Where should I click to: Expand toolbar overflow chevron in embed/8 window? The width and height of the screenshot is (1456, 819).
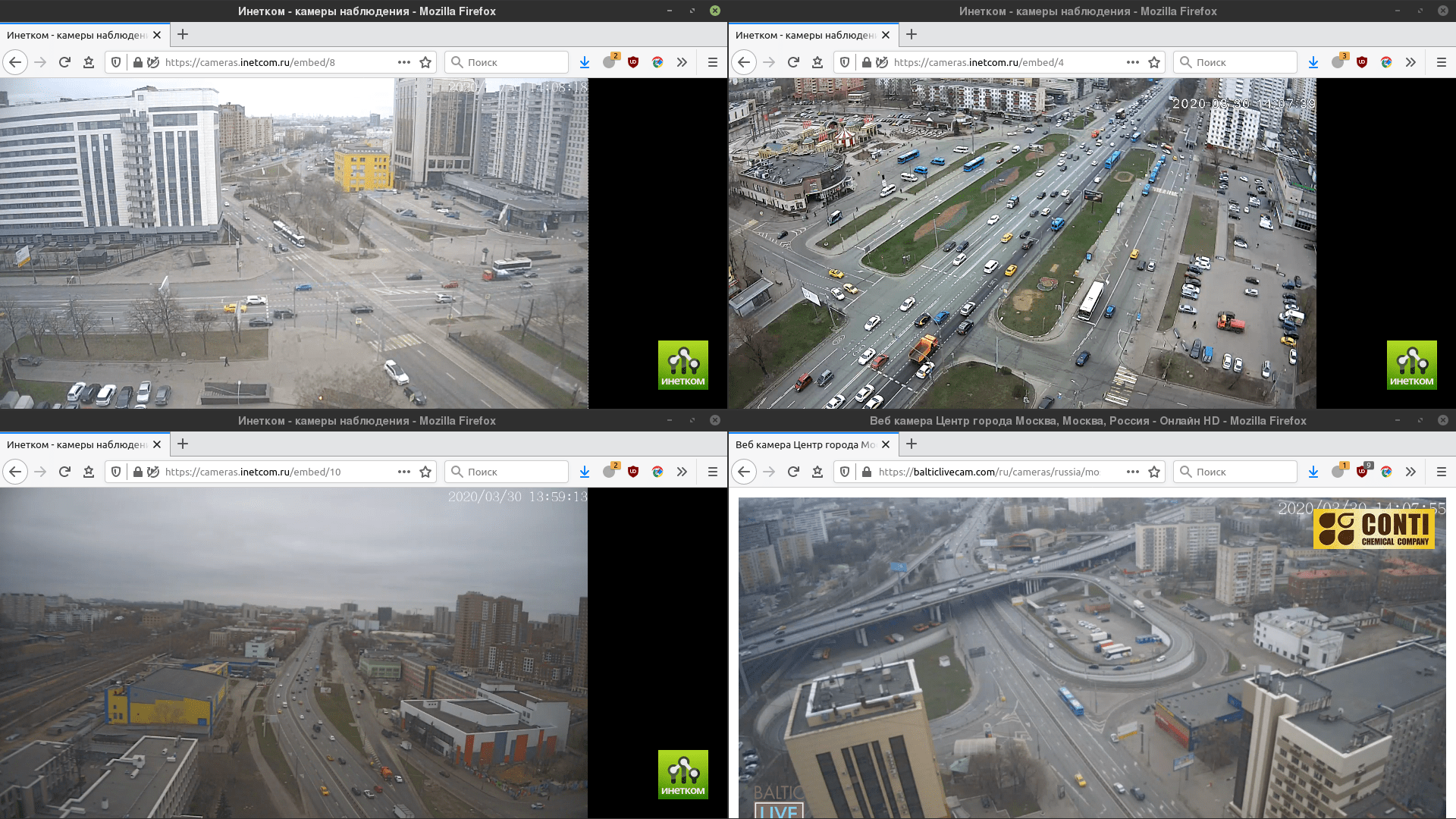pyautogui.click(x=682, y=62)
